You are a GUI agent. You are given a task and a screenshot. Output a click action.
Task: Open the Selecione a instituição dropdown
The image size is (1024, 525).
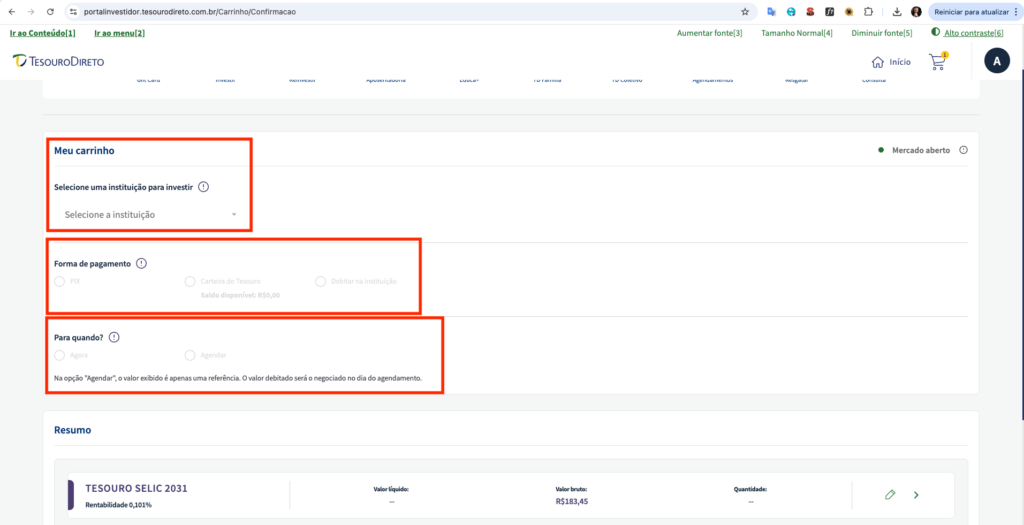pyautogui.click(x=150, y=214)
